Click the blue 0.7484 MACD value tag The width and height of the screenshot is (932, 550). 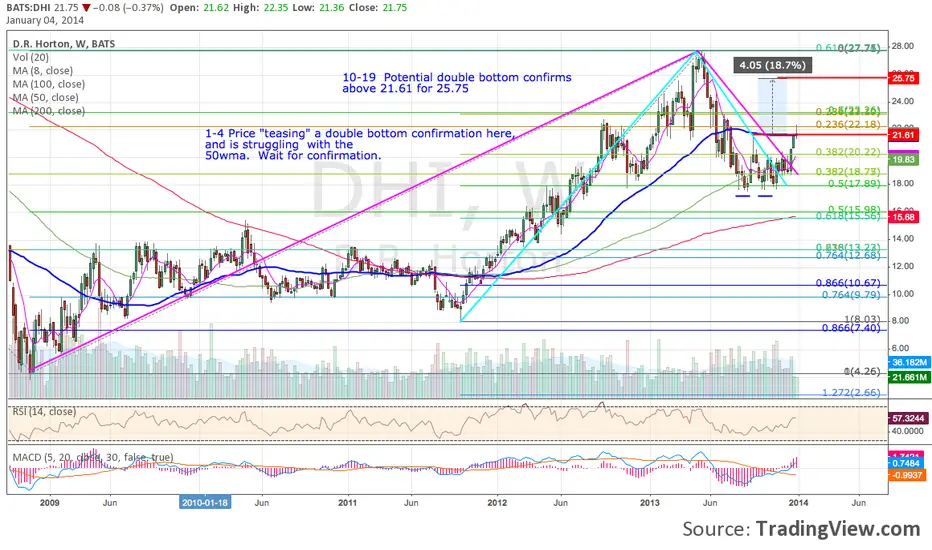905,463
